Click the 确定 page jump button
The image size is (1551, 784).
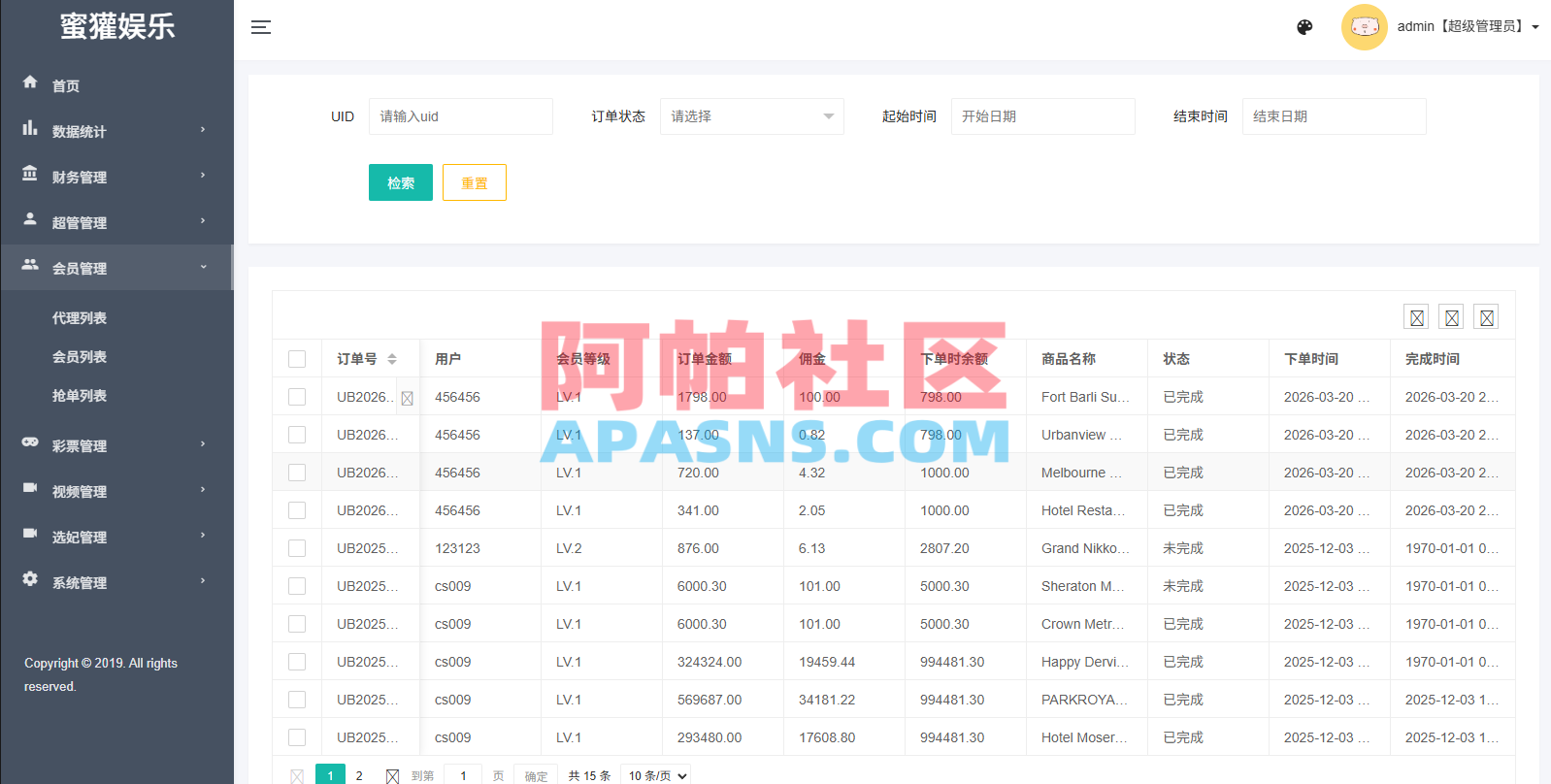point(537,775)
